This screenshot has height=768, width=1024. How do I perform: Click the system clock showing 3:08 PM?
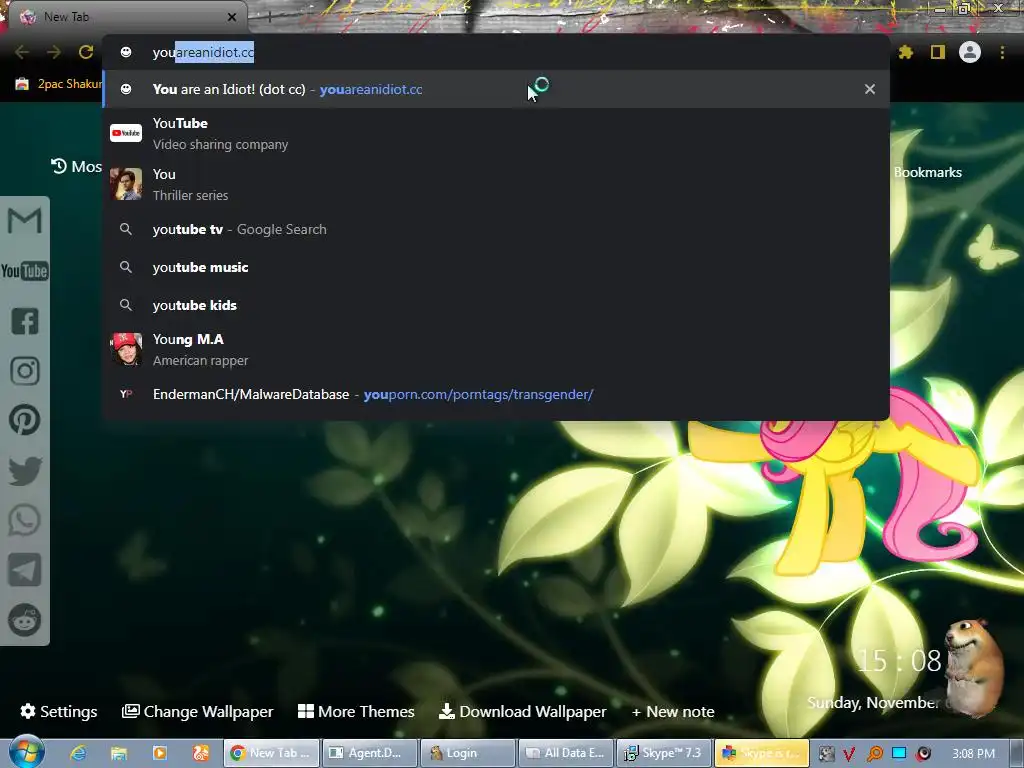click(x=973, y=754)
